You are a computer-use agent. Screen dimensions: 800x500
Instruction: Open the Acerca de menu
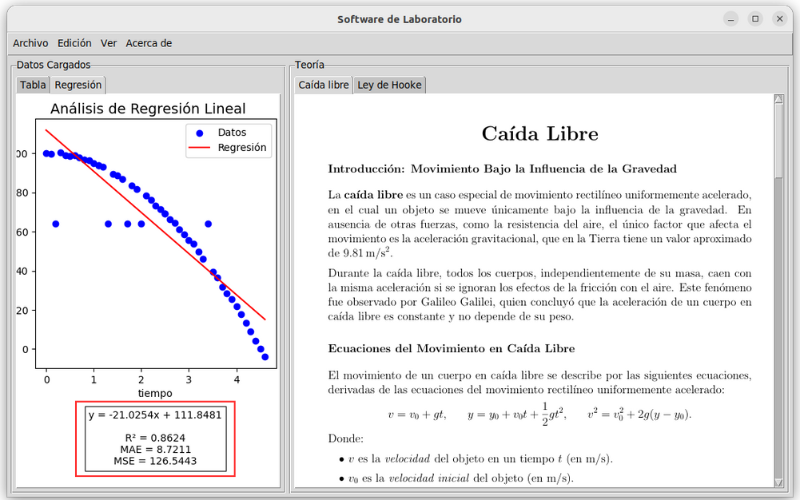[x=149, y=43]
